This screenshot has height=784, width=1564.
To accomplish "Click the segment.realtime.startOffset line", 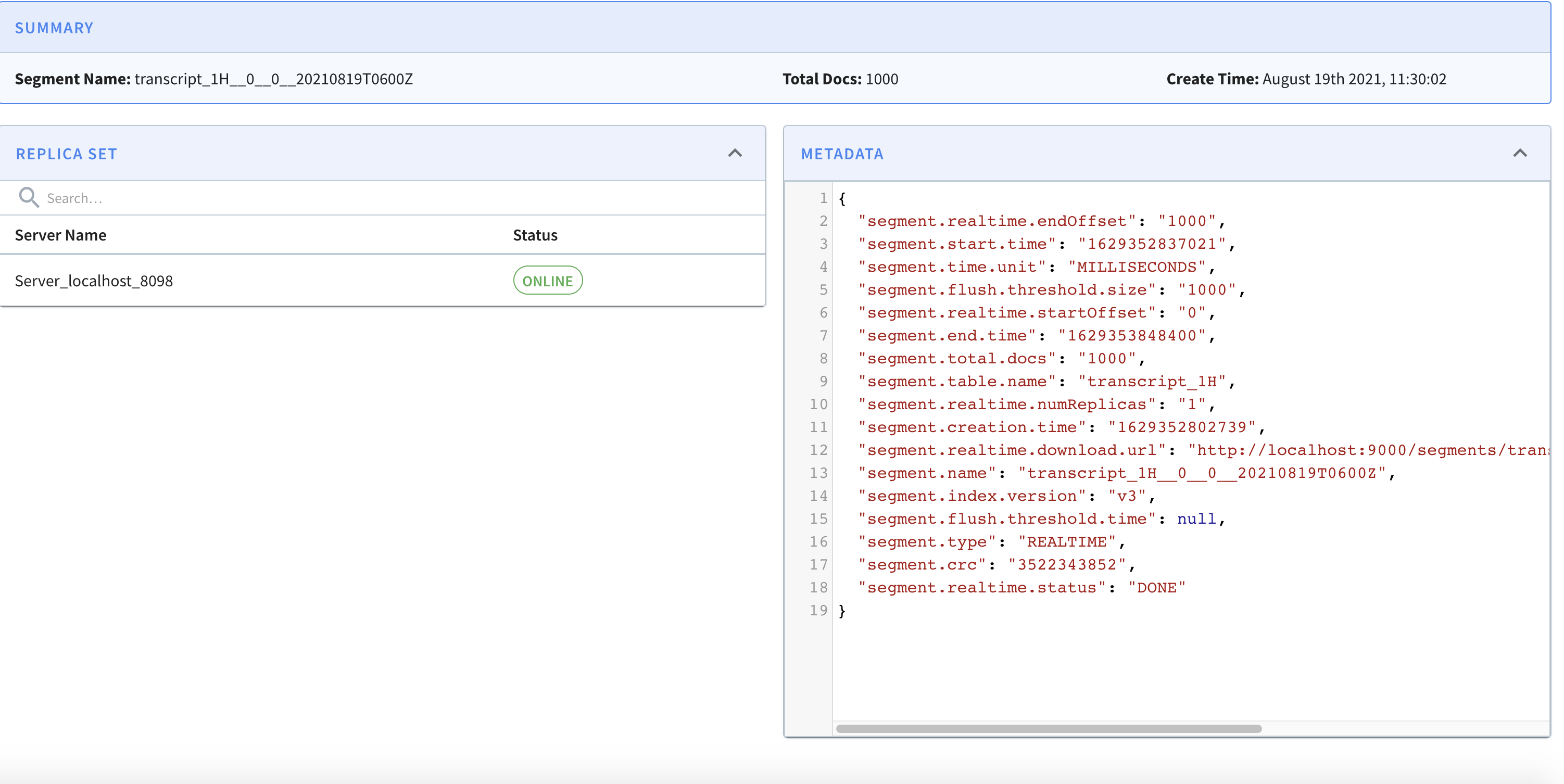I will (x=1037, y=313).
